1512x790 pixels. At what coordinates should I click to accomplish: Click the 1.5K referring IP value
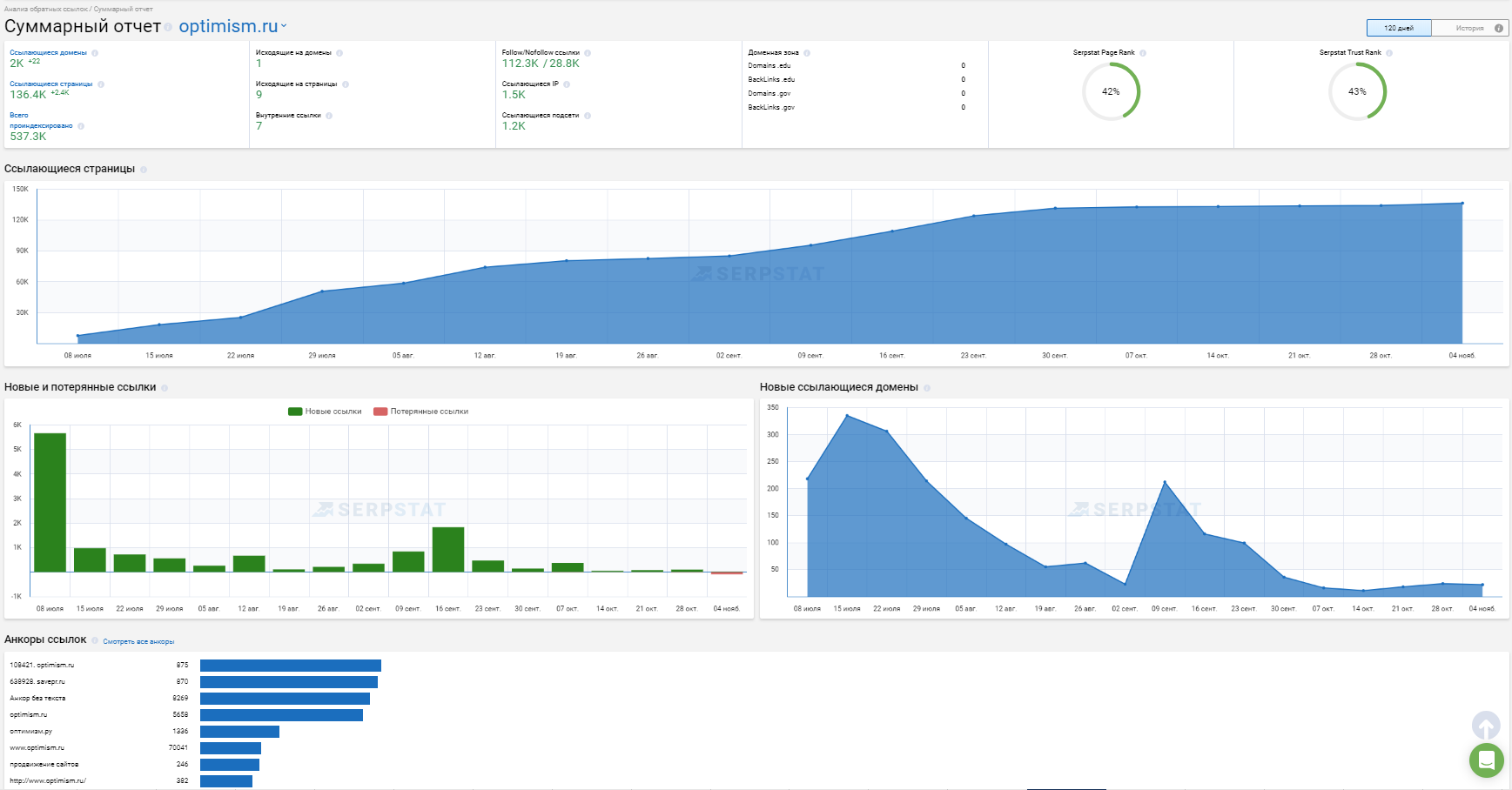click(514, 95)
